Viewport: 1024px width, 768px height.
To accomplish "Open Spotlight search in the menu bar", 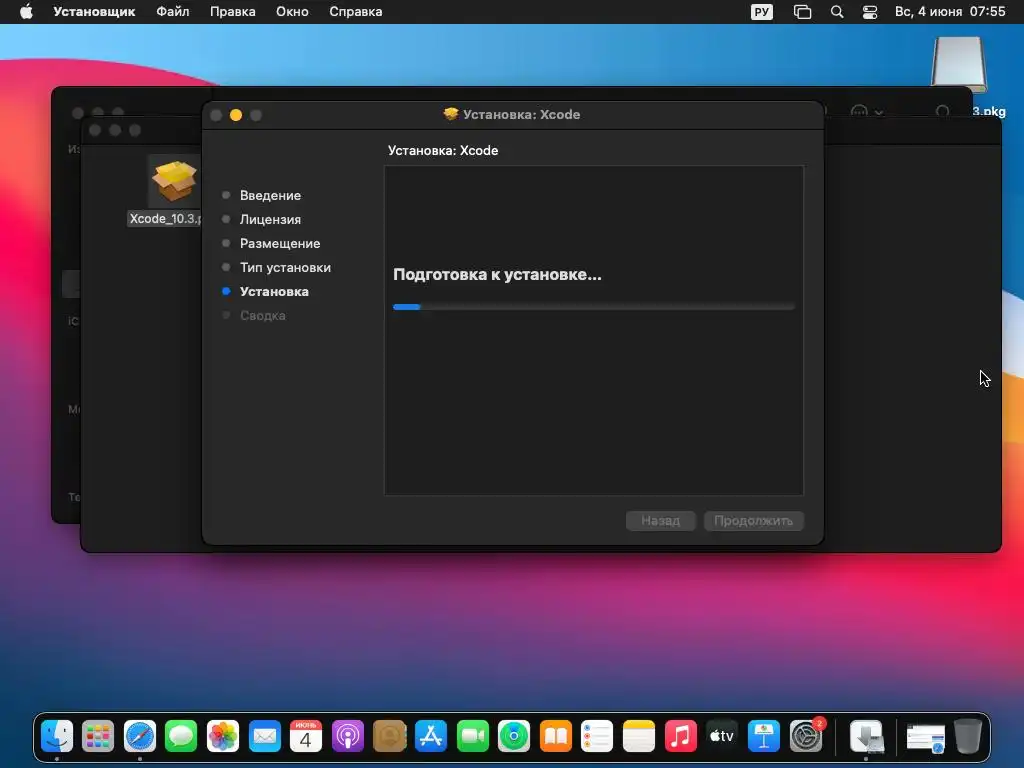I will (x=837, y=12).
